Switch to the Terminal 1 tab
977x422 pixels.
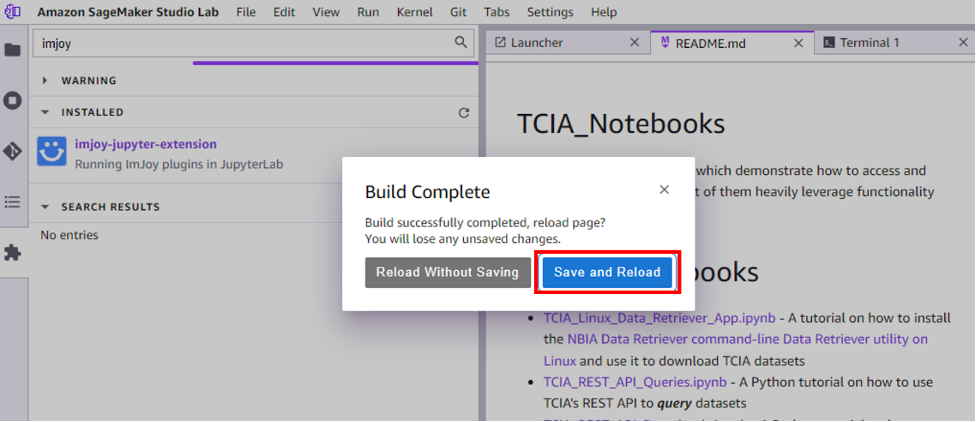(x=895, y=42)
